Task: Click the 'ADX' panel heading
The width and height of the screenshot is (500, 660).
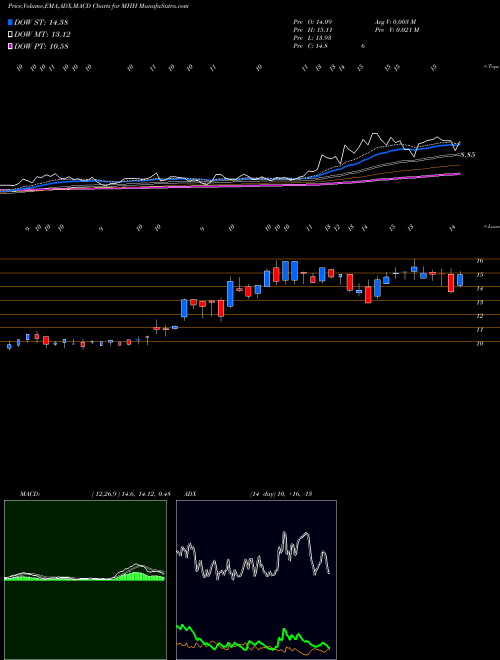Action: (x=190, y=494)
